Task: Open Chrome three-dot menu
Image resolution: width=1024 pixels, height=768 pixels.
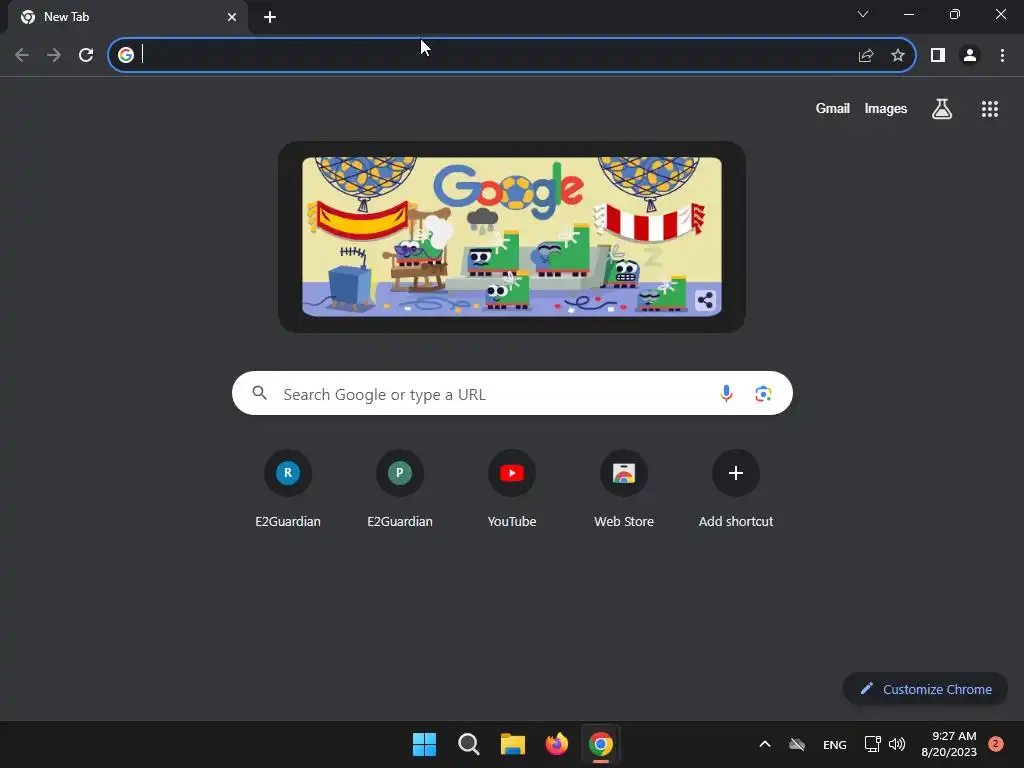Action: 1002,55
